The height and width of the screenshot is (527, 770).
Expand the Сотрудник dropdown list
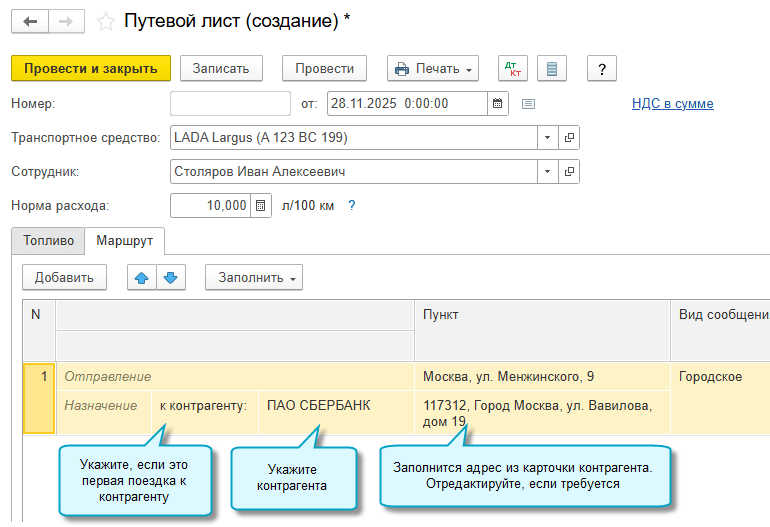(x=547, y=172)
